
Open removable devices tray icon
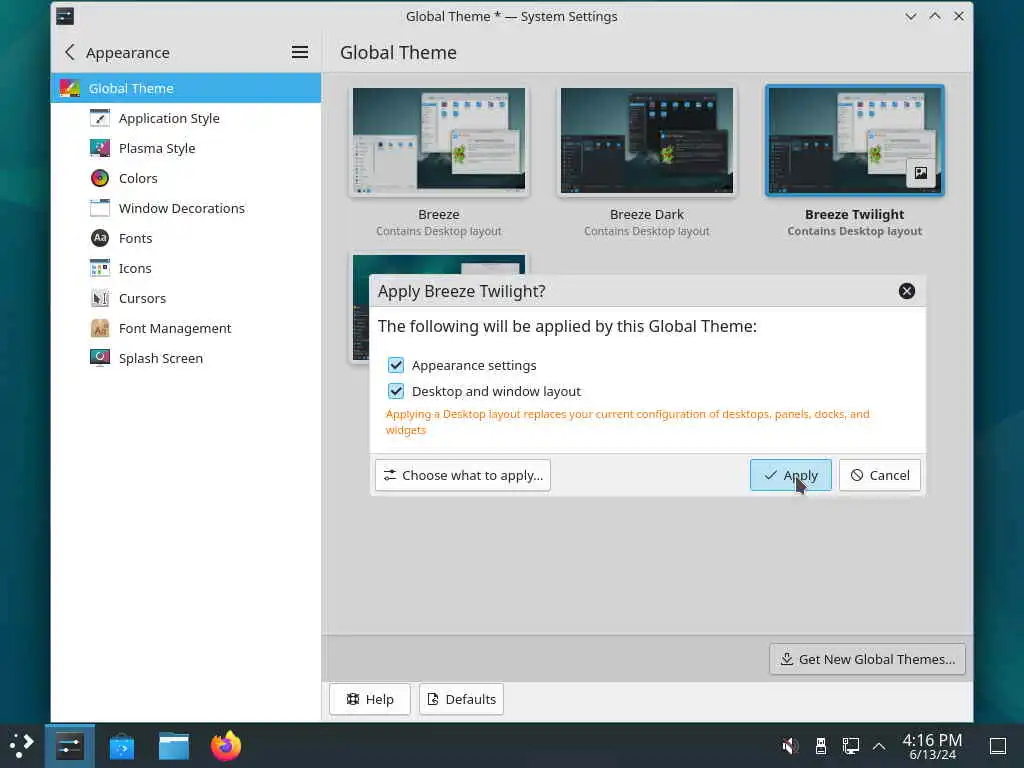coord(821,746)
